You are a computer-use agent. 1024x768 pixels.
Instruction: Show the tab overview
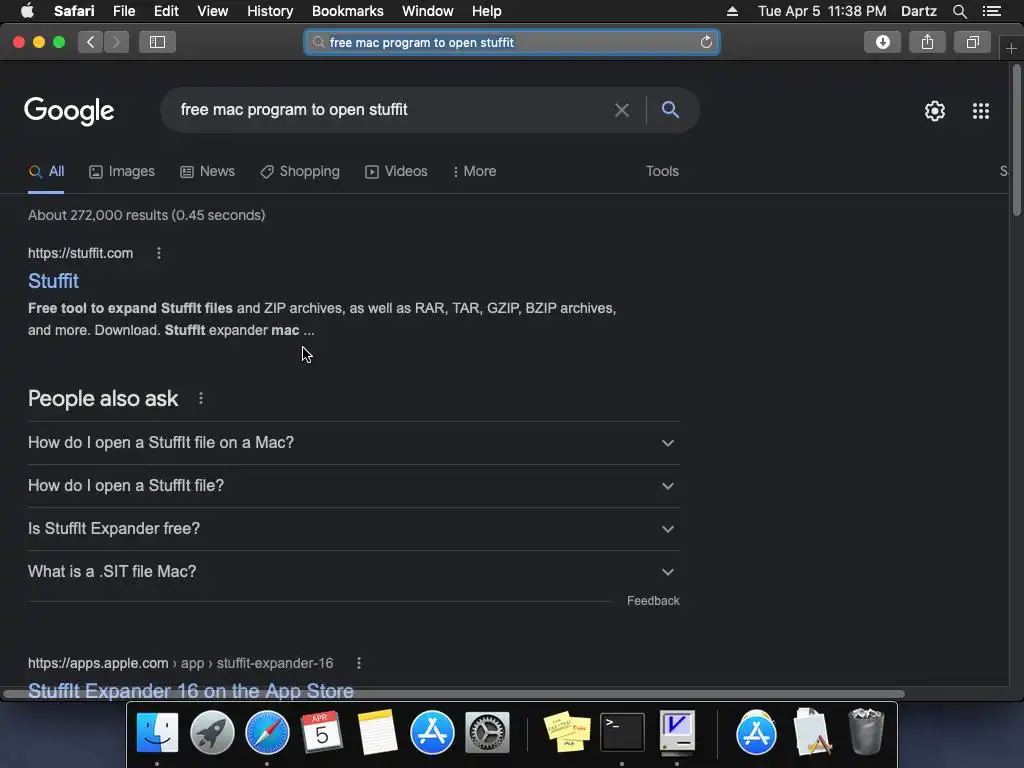[972, 42]
